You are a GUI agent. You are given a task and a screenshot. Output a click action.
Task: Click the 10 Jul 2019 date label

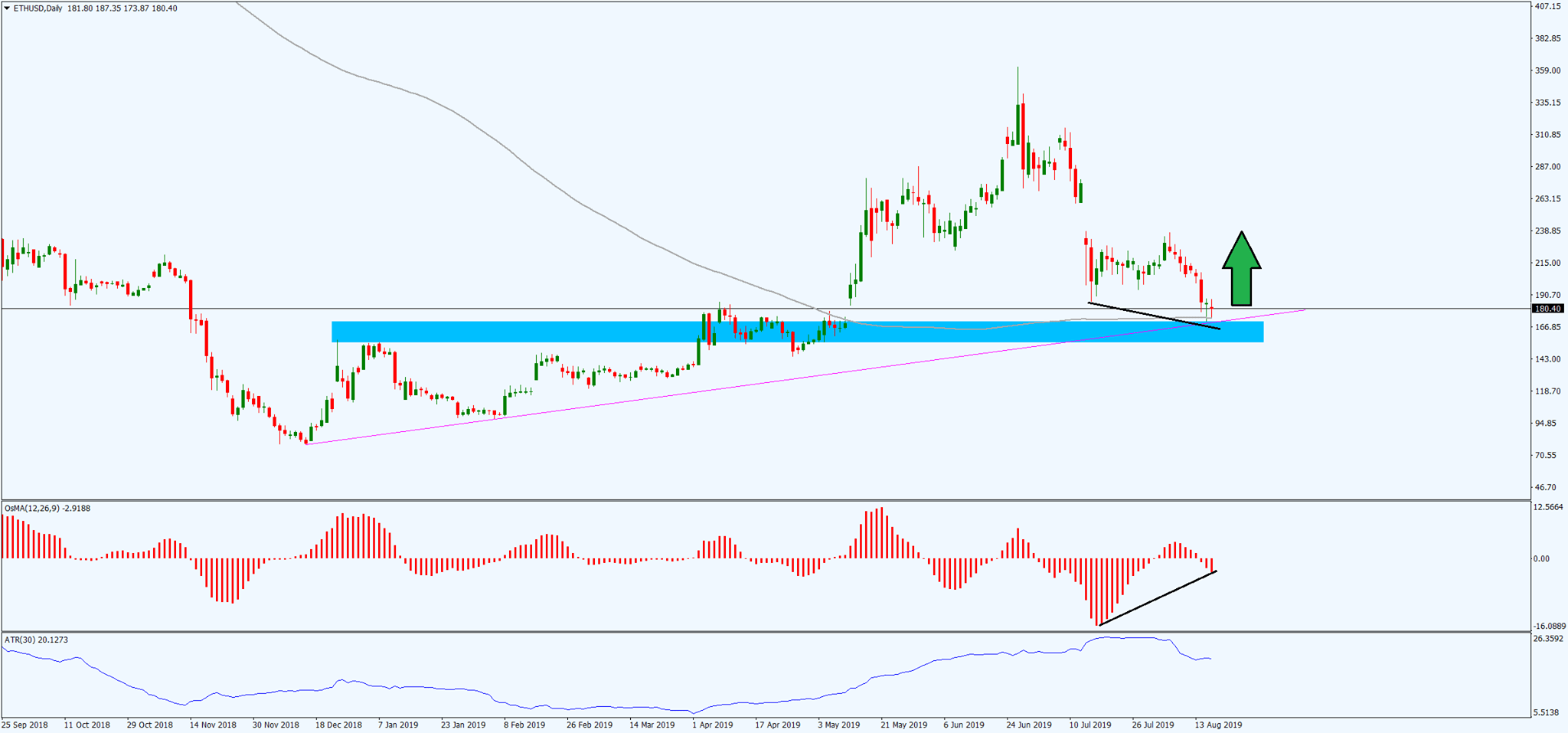(1090, 725)
